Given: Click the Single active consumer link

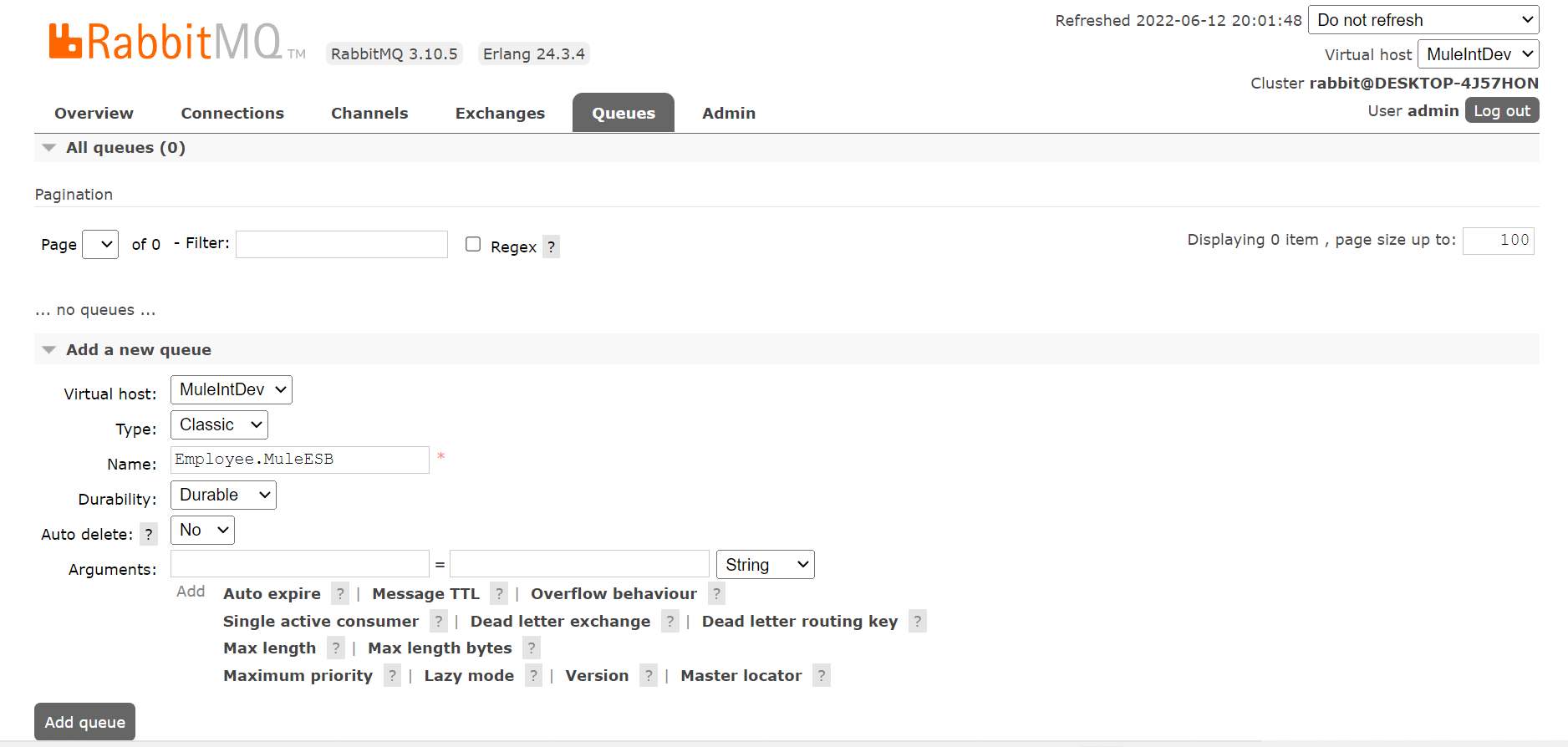Looking at the screenshot, I should pos(321,621).
